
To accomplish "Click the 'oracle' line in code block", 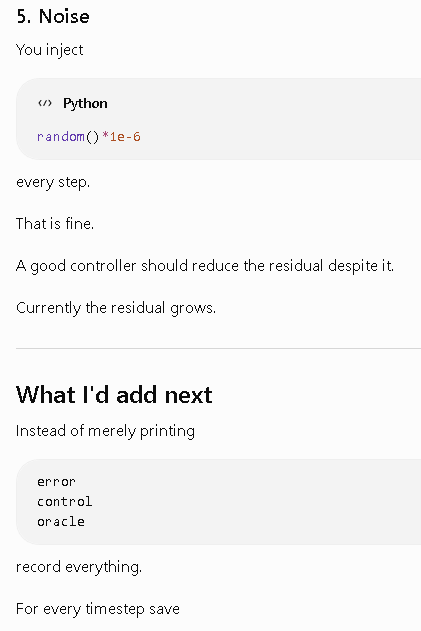I will click(61, 522).
